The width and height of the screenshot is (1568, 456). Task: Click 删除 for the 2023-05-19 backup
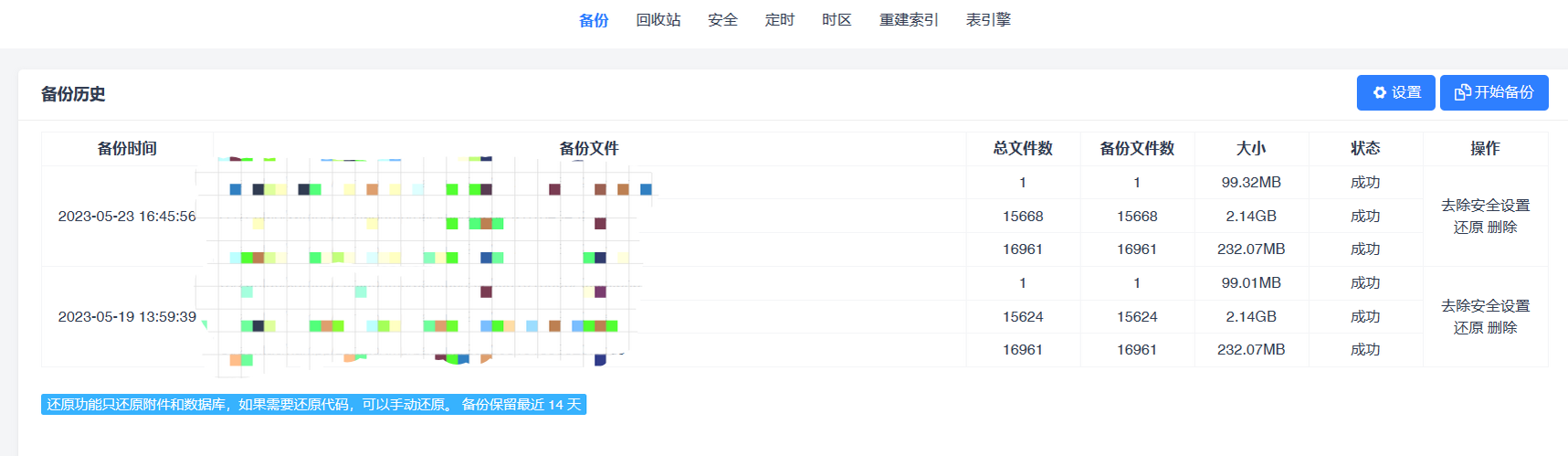(1502, 328)
